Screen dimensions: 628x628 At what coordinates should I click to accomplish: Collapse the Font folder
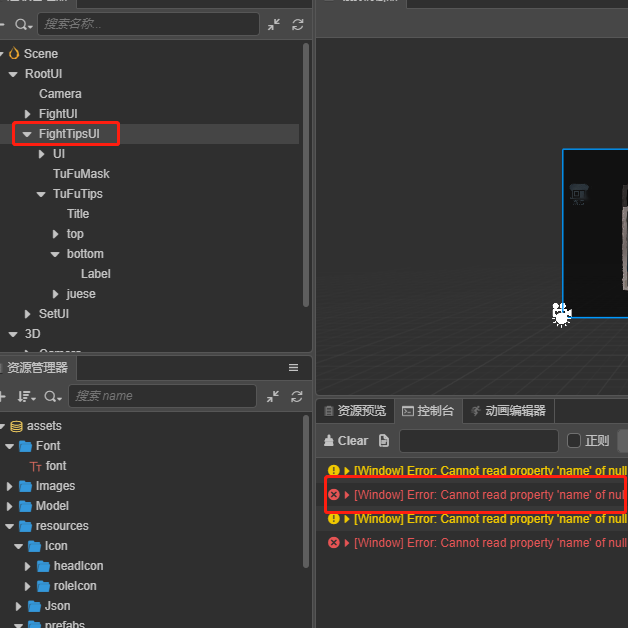coord(10,446)
